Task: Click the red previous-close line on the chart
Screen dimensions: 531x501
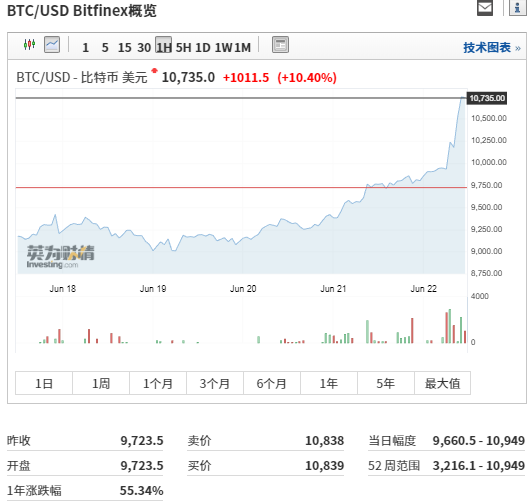Action: [x=241, y=187]
